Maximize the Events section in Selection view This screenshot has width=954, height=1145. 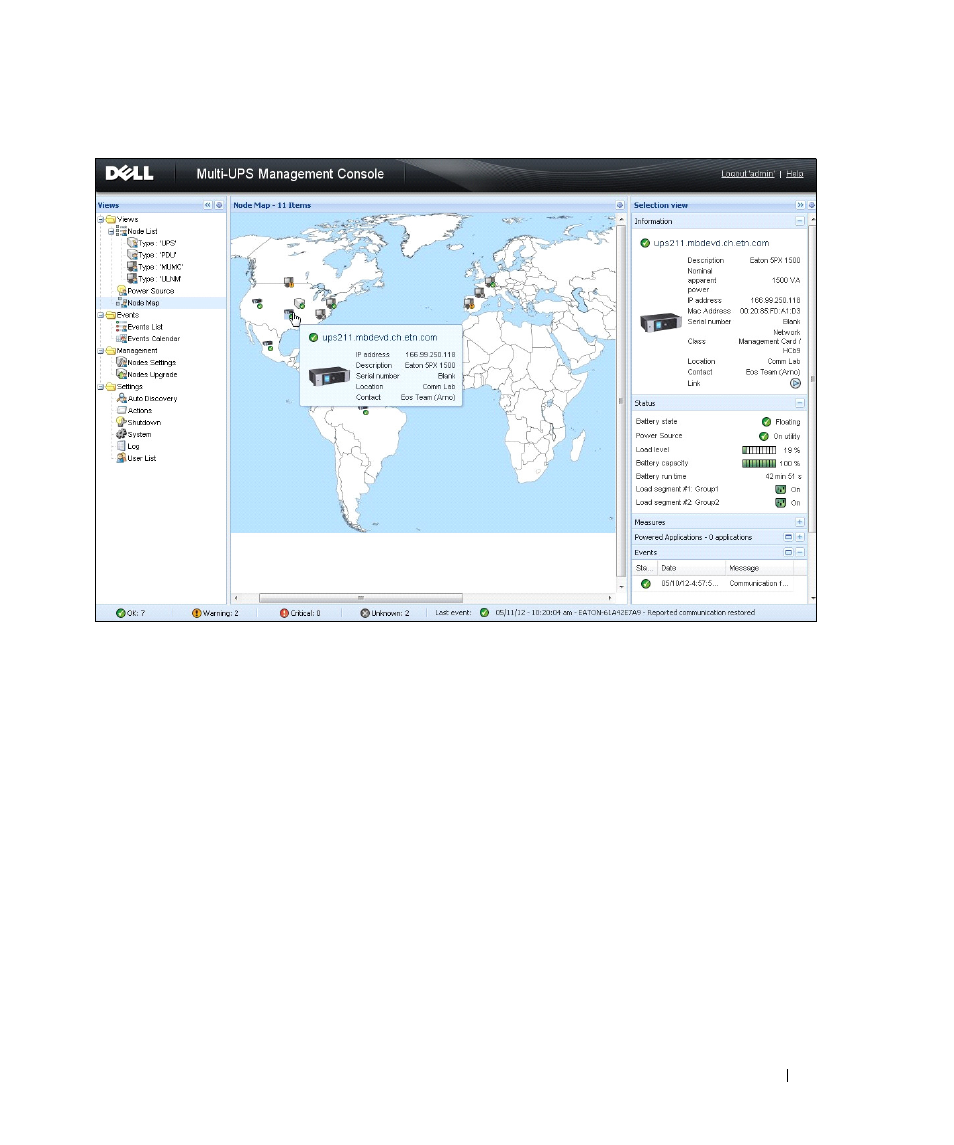pyautogui.click(x=788, y=553)
